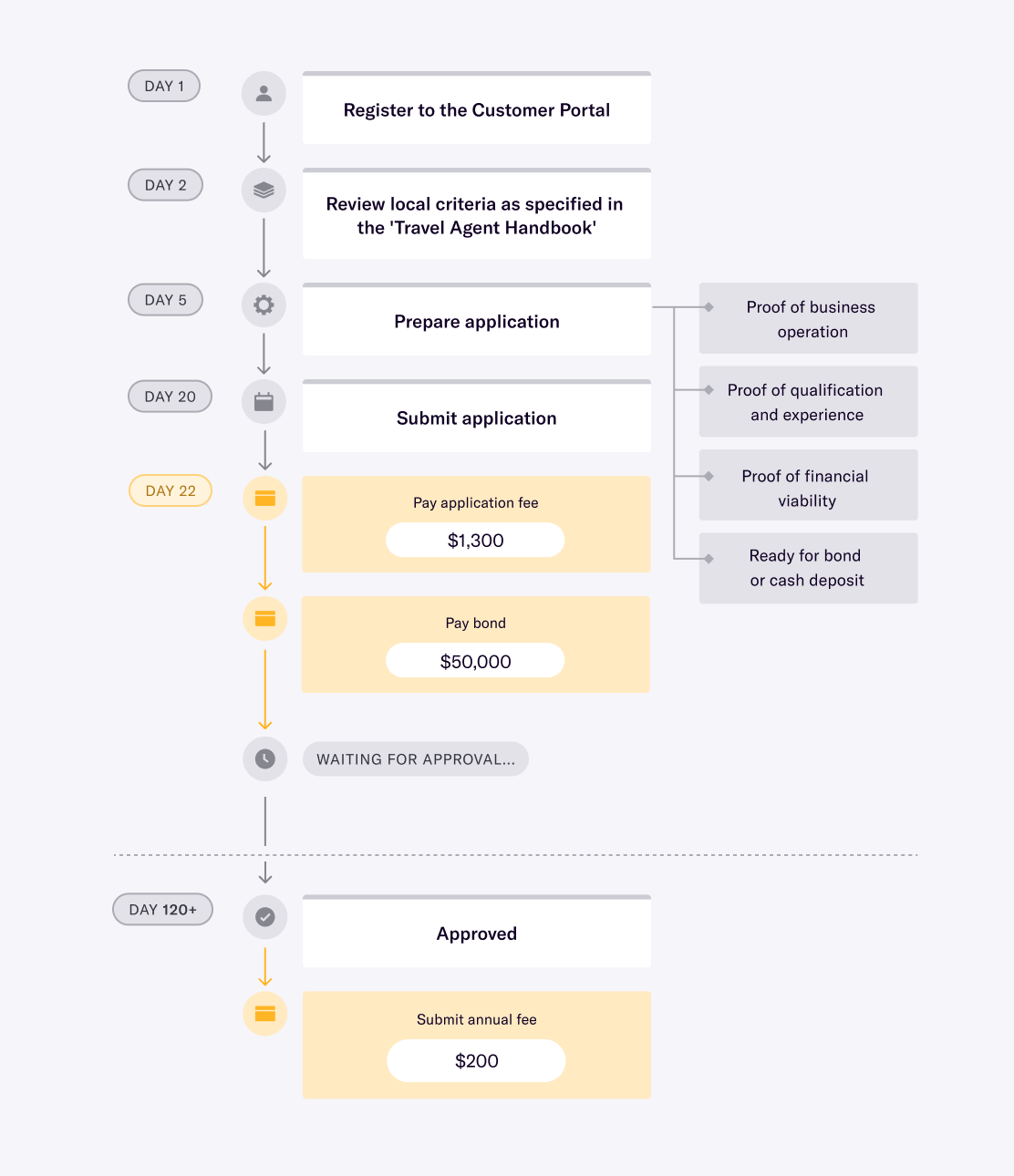Click the checkmark icon beside Approved
1014x1176 pixels.
[x=265, y=916]
